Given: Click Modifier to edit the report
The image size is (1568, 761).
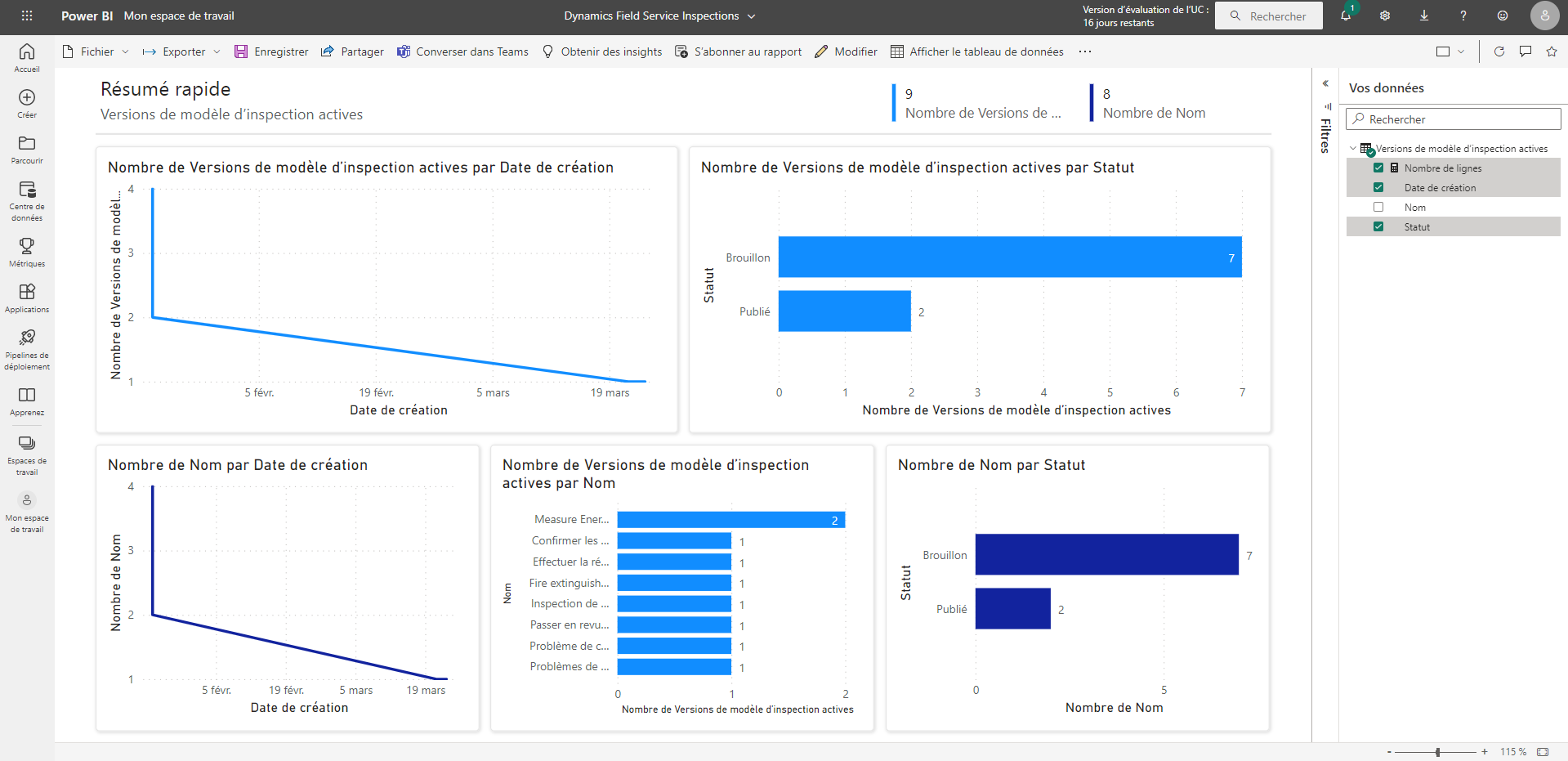Looking at the screenshot, I should tap(846, 51).
